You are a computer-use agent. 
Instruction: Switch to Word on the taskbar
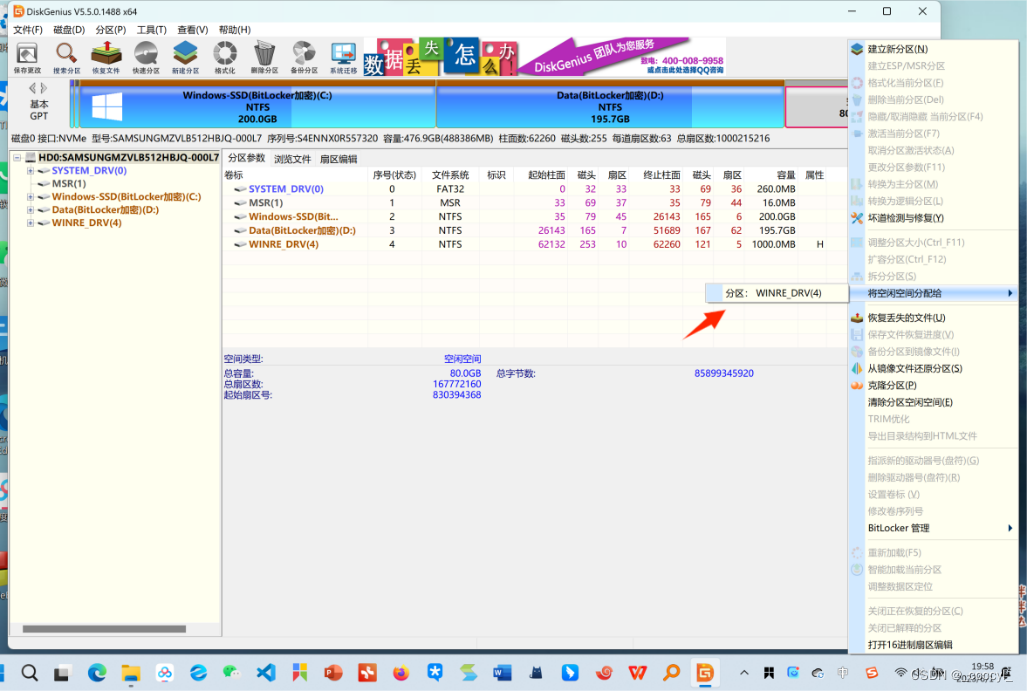502,673
